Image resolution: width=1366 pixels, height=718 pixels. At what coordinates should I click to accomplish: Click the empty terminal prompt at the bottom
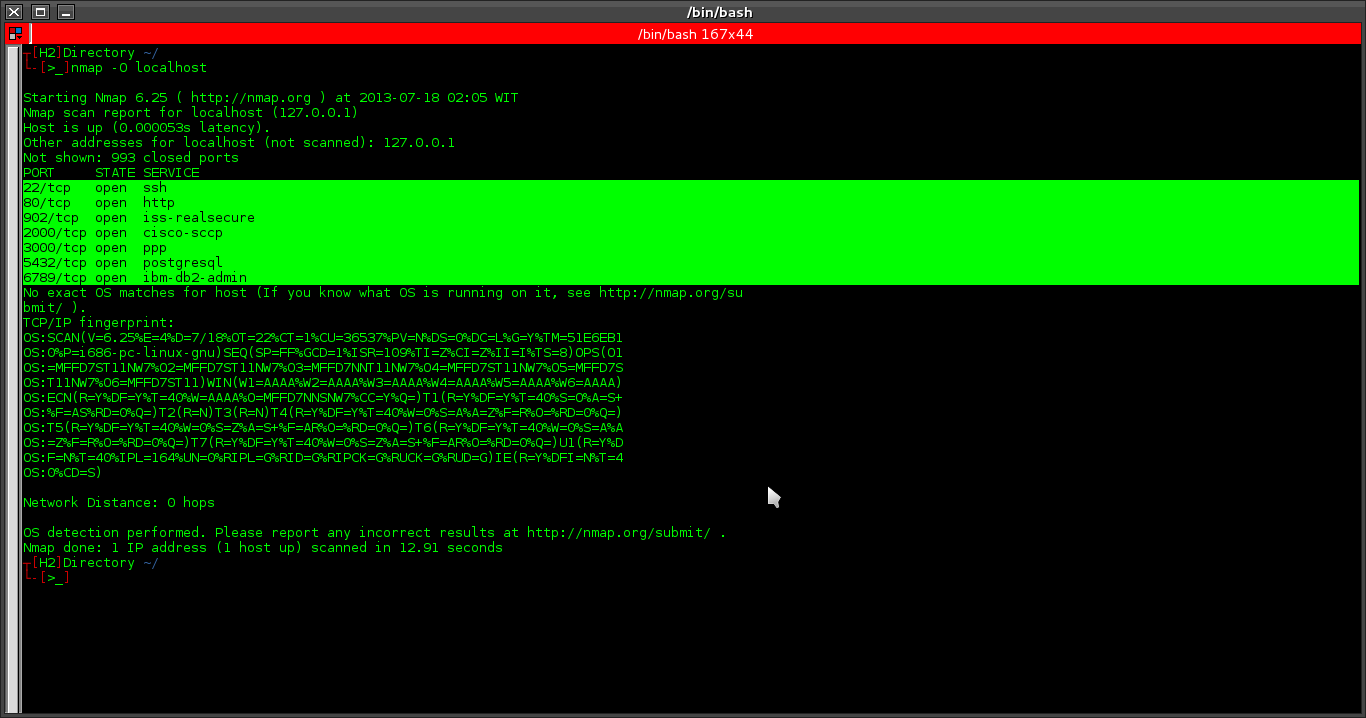[55, 577]
